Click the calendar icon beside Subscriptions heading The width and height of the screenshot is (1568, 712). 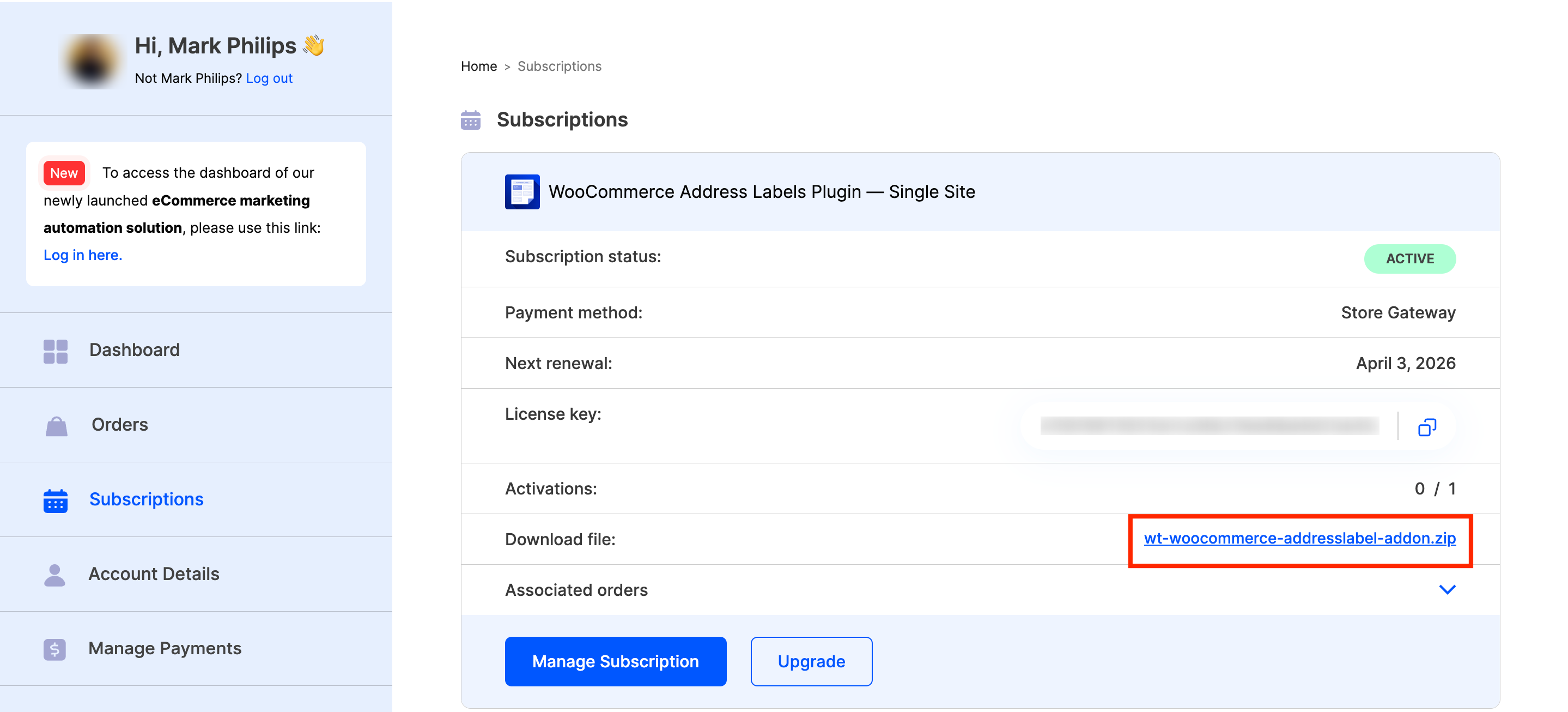tap(471, 120)
